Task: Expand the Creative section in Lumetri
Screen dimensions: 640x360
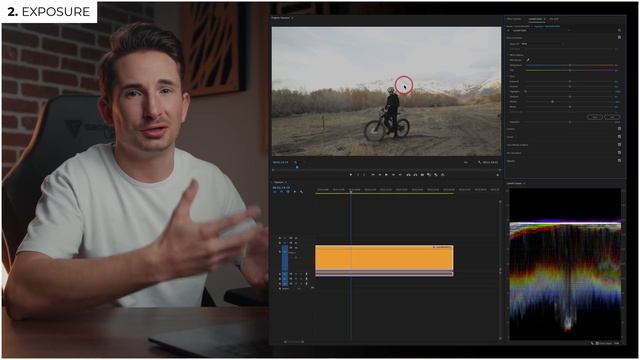Action: tap(511, 129)
